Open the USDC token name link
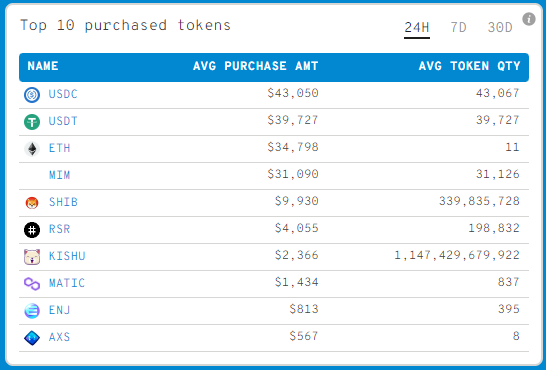Screen dimensions: 546x370 [63, 94]
